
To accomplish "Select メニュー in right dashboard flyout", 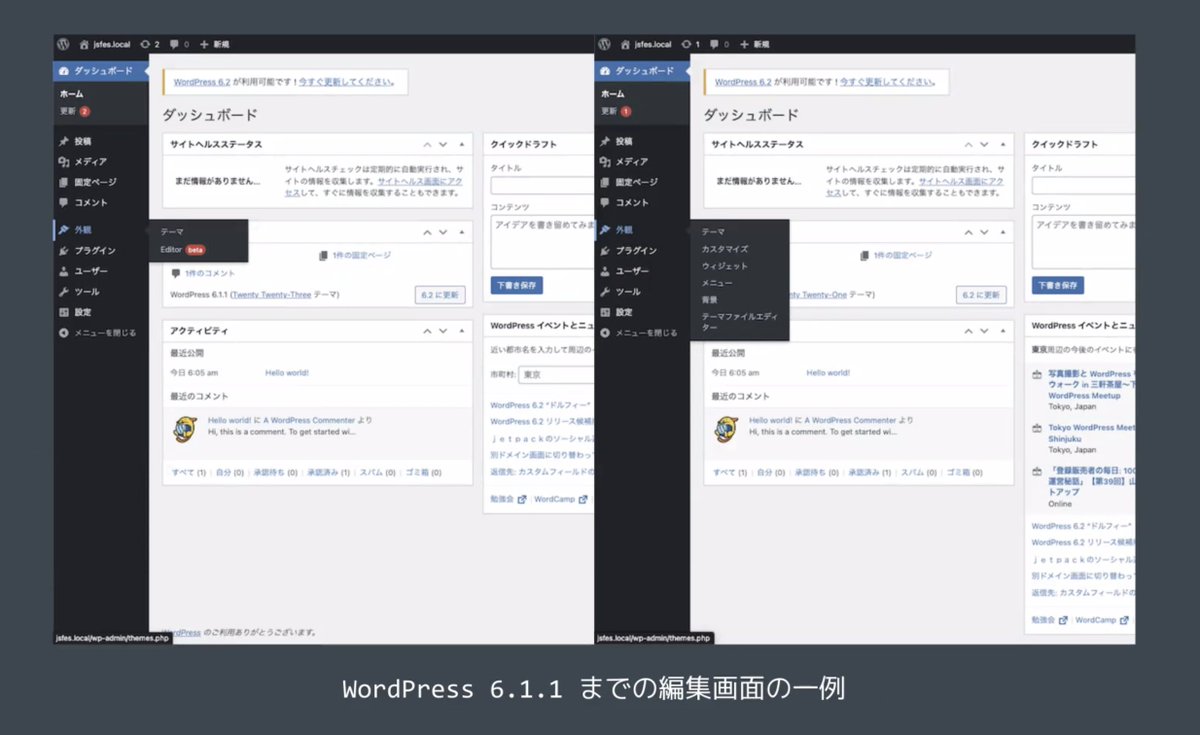I will click(717, 283).
